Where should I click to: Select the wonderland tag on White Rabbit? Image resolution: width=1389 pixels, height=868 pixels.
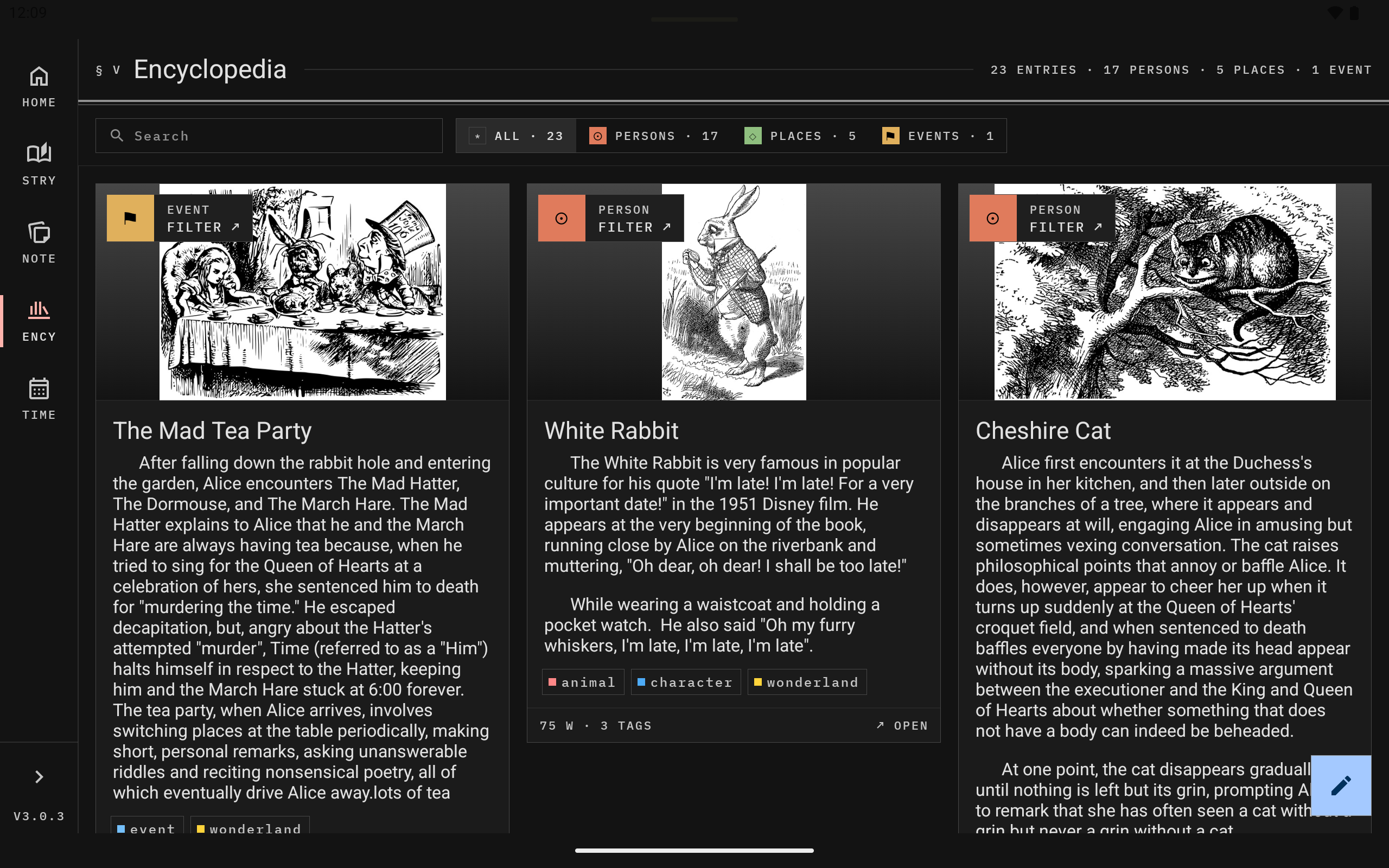(x=807, y=682)
